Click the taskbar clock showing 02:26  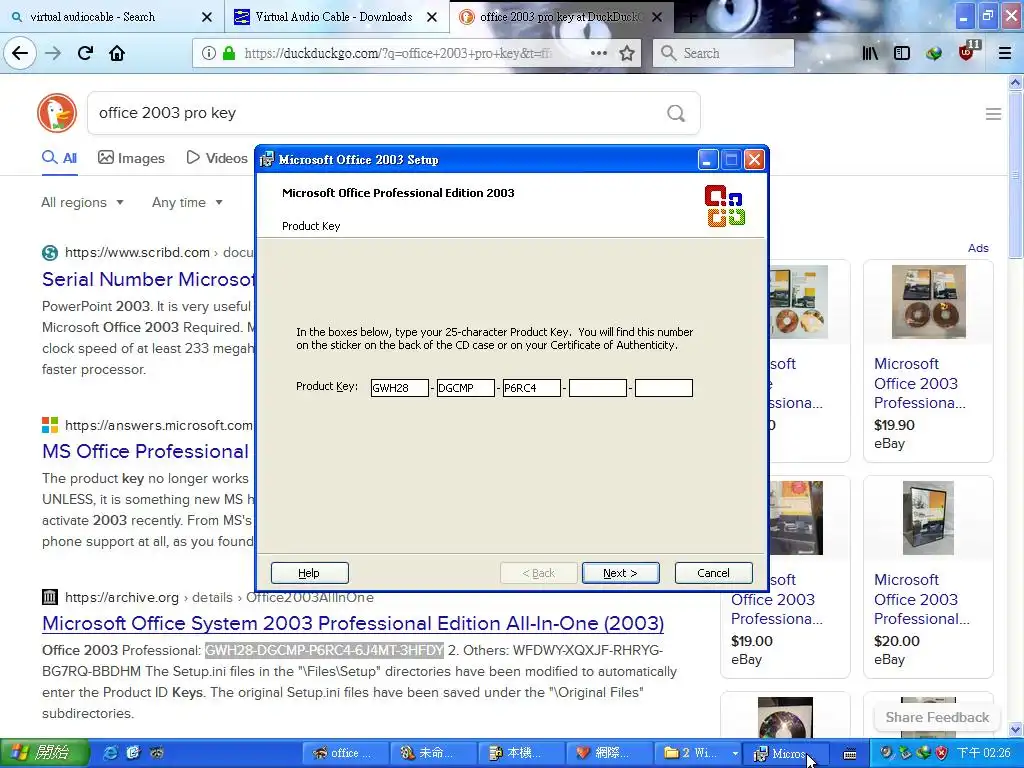(984, 753)
